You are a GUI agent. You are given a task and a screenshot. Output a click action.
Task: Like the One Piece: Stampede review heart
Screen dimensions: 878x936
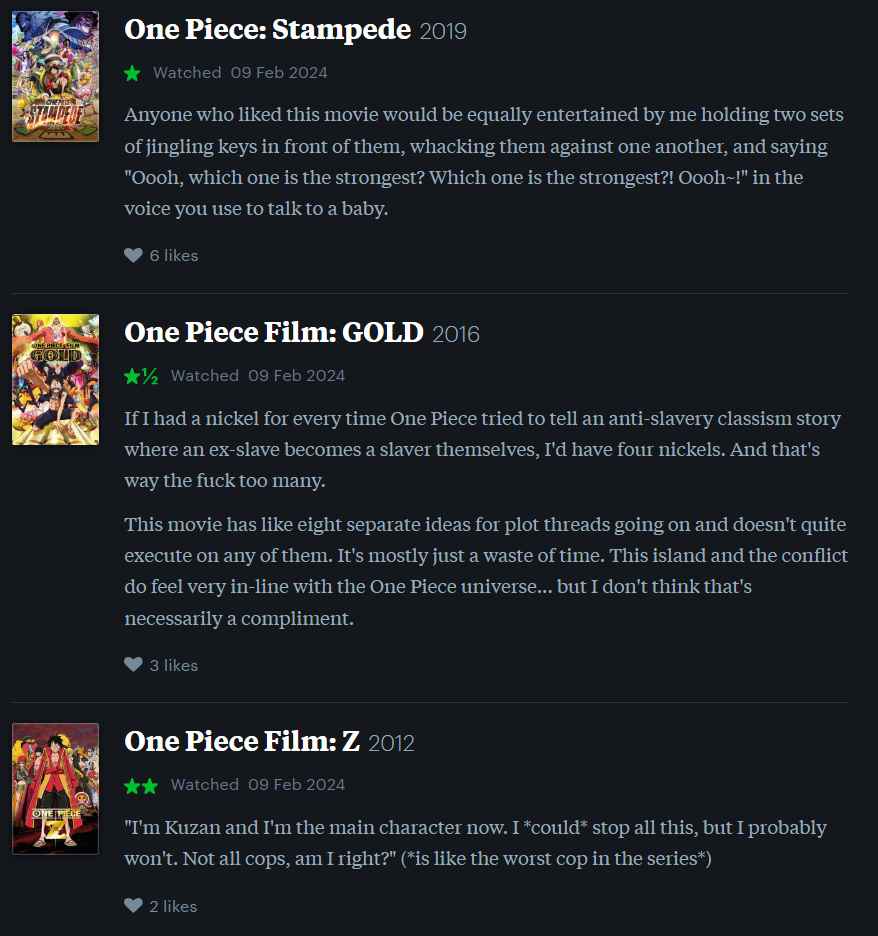133,255
